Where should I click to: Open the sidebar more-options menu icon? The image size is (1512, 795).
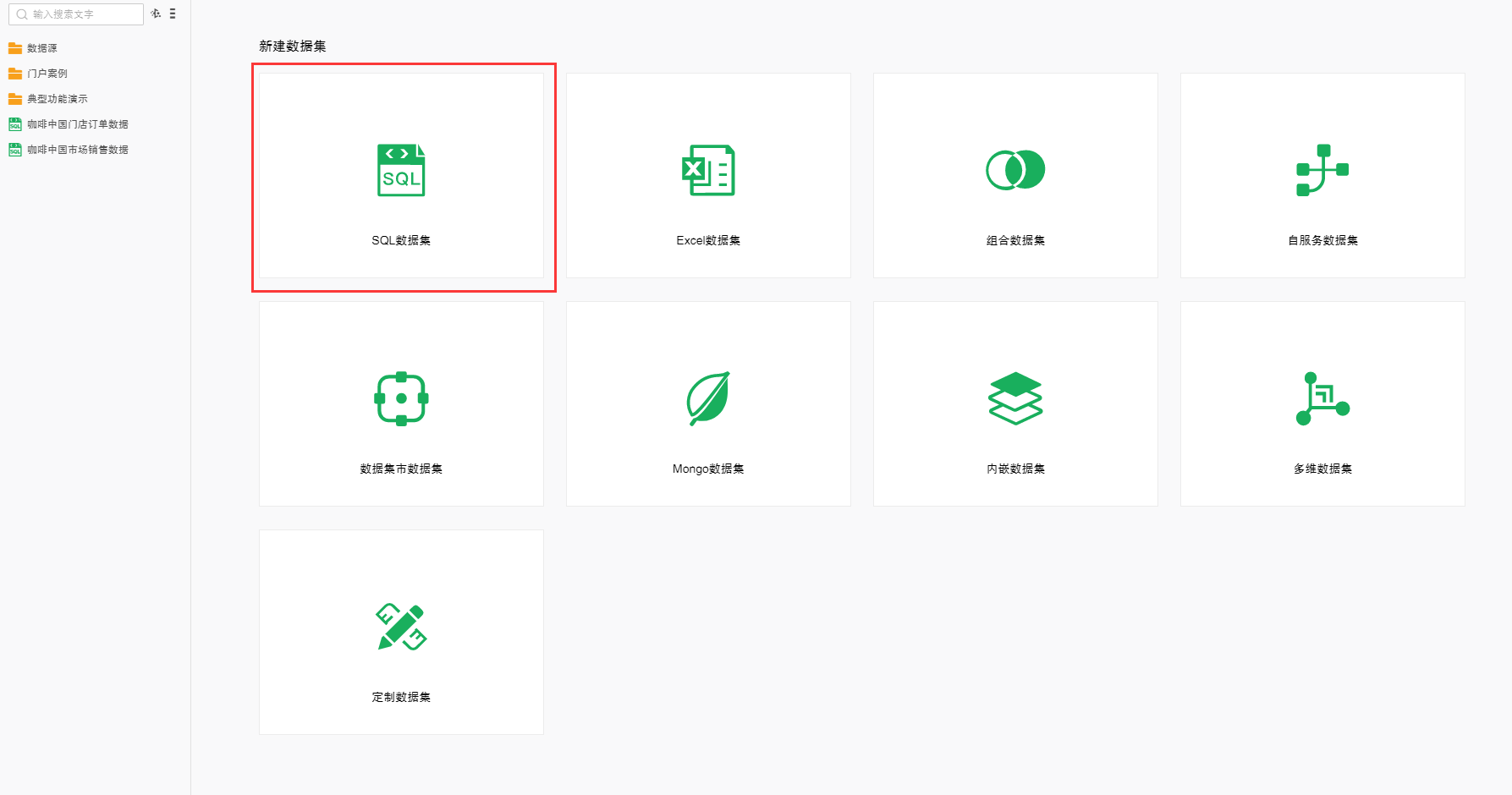click(173, 14)
